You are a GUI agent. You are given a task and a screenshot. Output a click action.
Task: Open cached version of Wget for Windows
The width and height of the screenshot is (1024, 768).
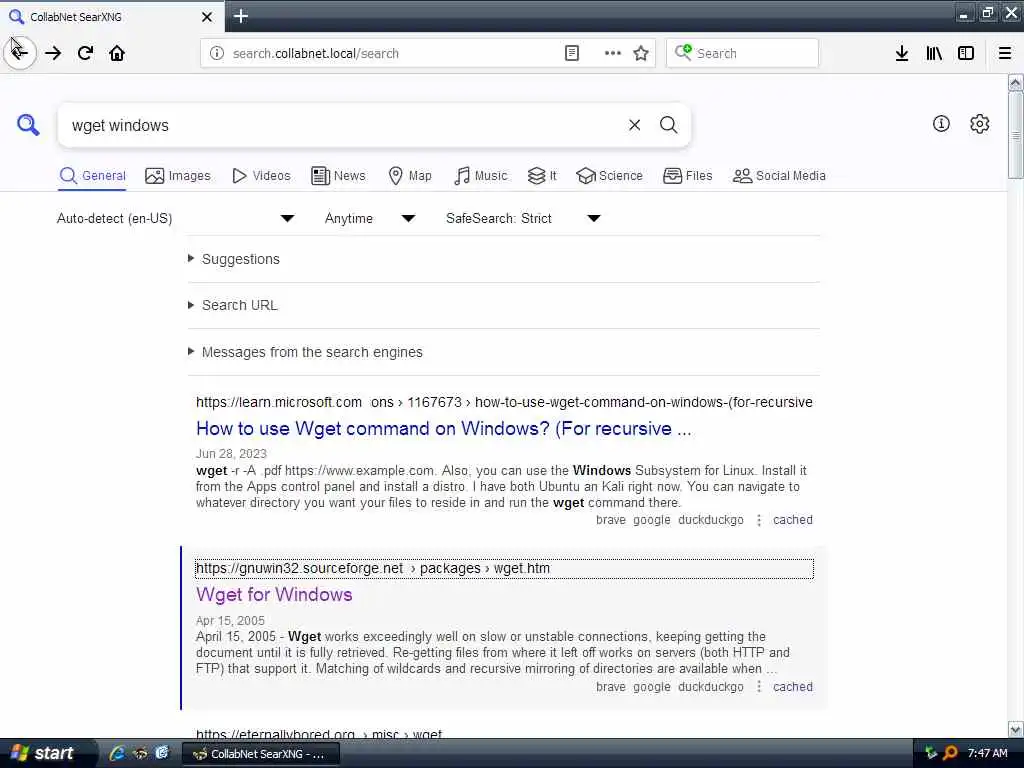click(x=793, y=687)
